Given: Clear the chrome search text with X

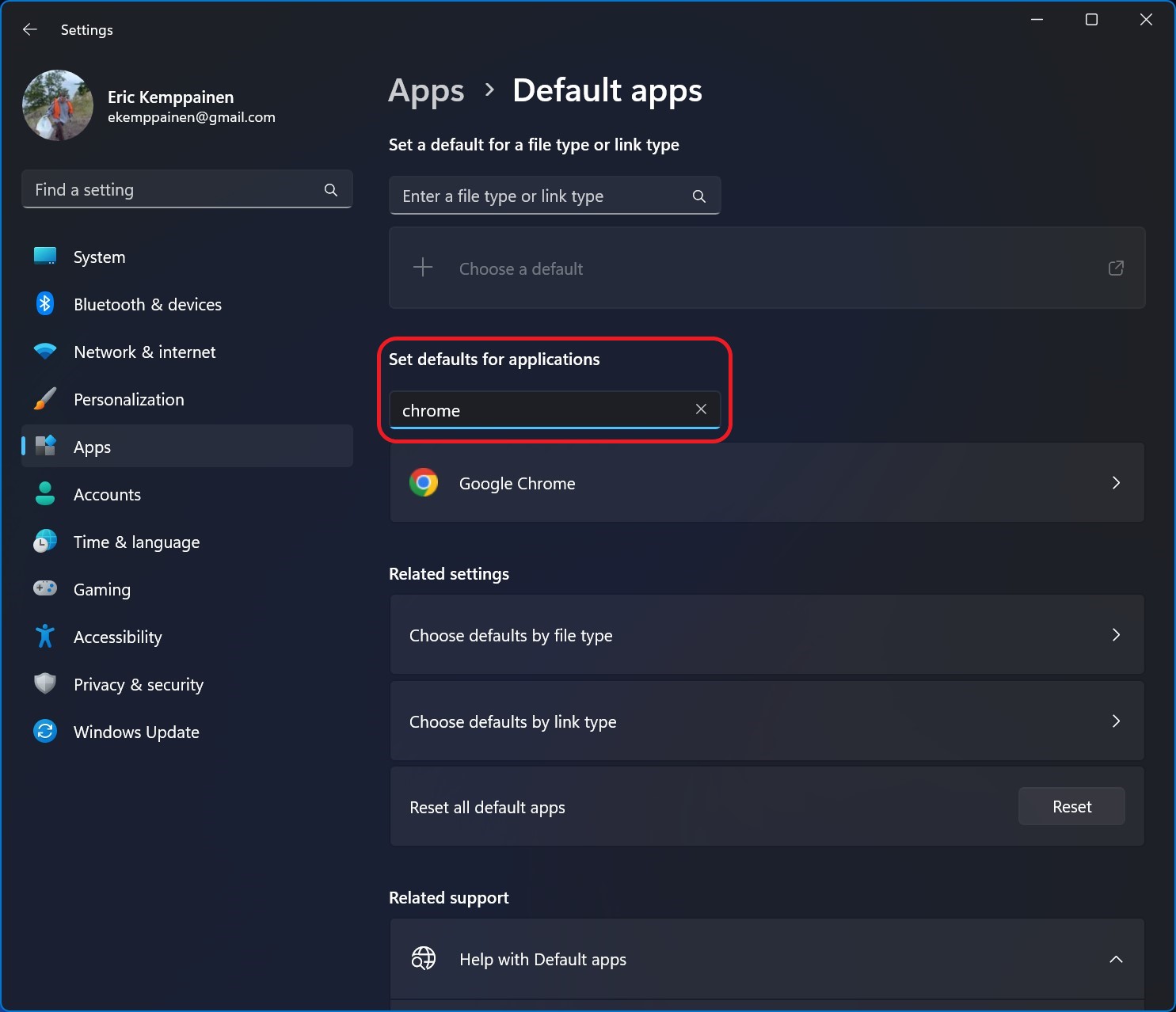Looking at the screenshot, I should point(701,409).
